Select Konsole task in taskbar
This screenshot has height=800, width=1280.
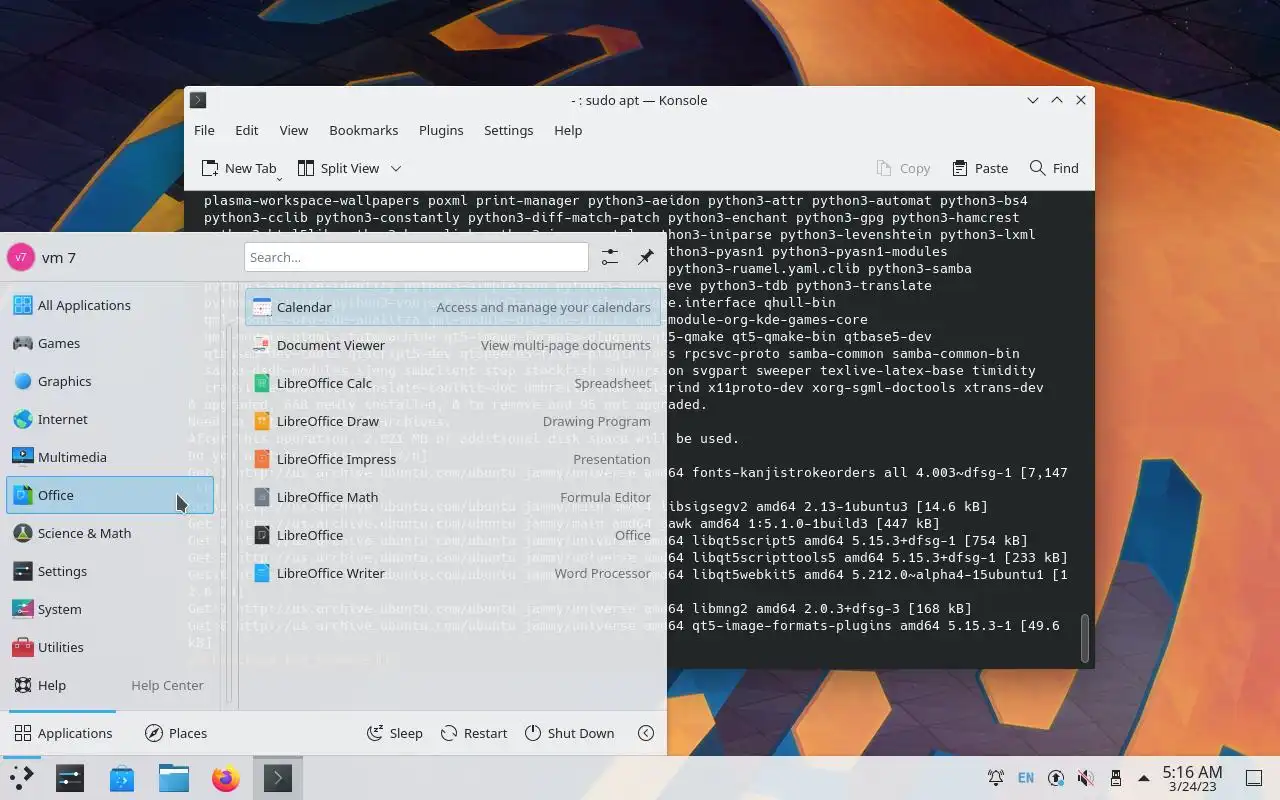point(278,778)
